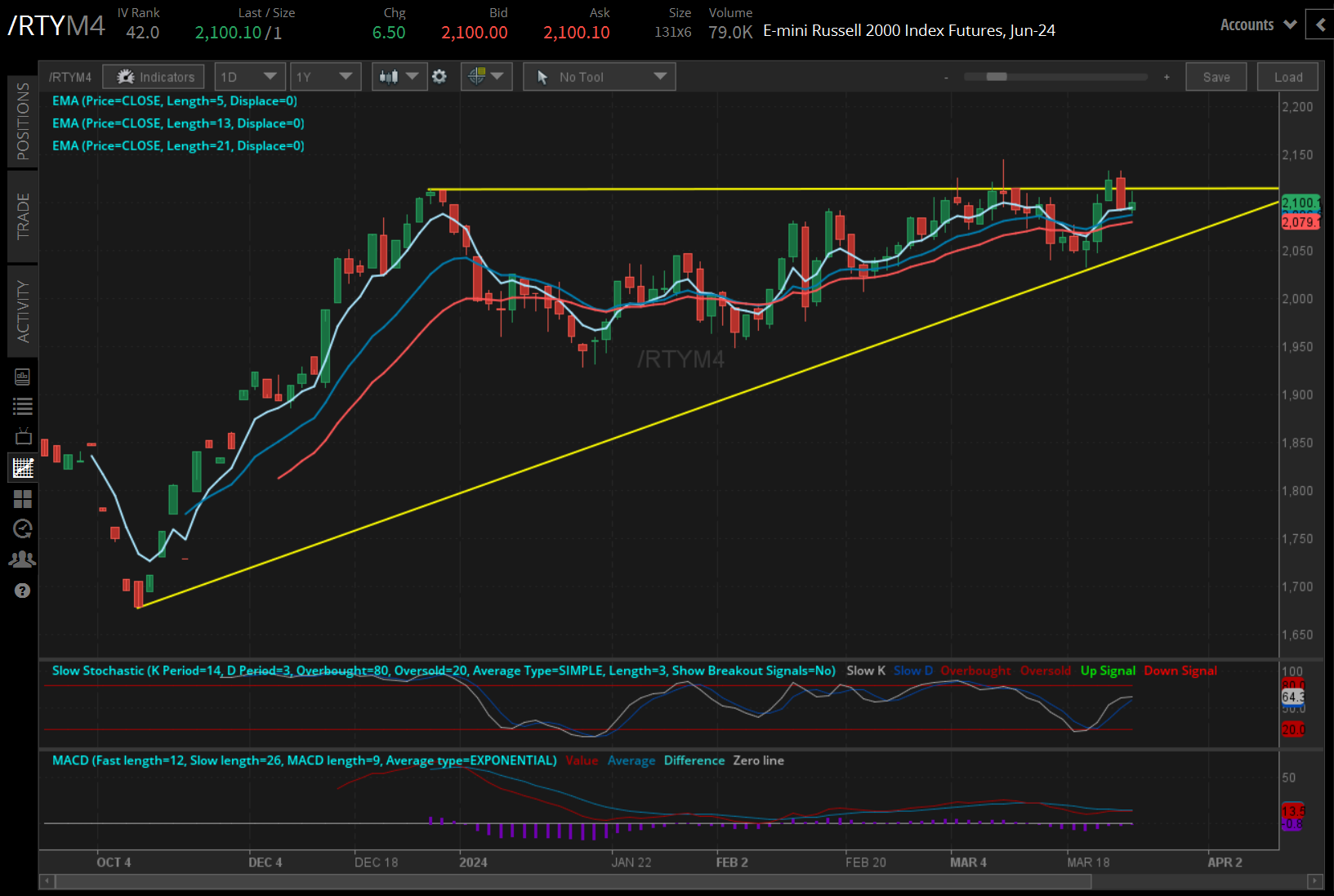Open the community people icon
Screen dimensions: 1334x896
[x=23, y=559]
